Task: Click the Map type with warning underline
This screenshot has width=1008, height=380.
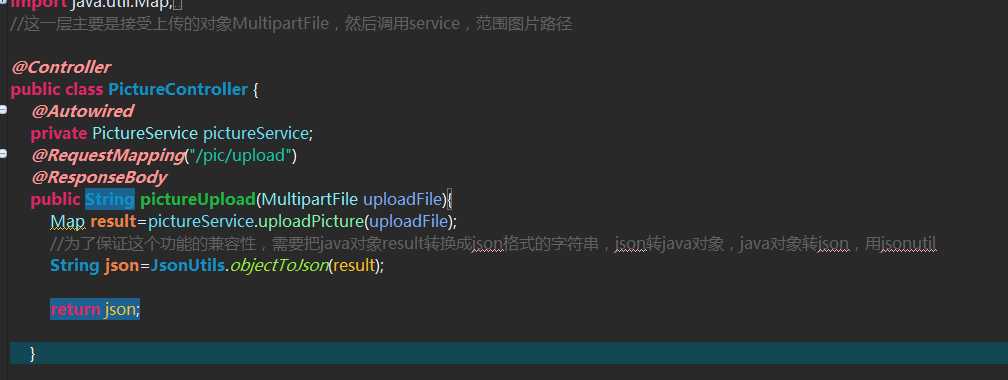Action: (x=68, y=222)
